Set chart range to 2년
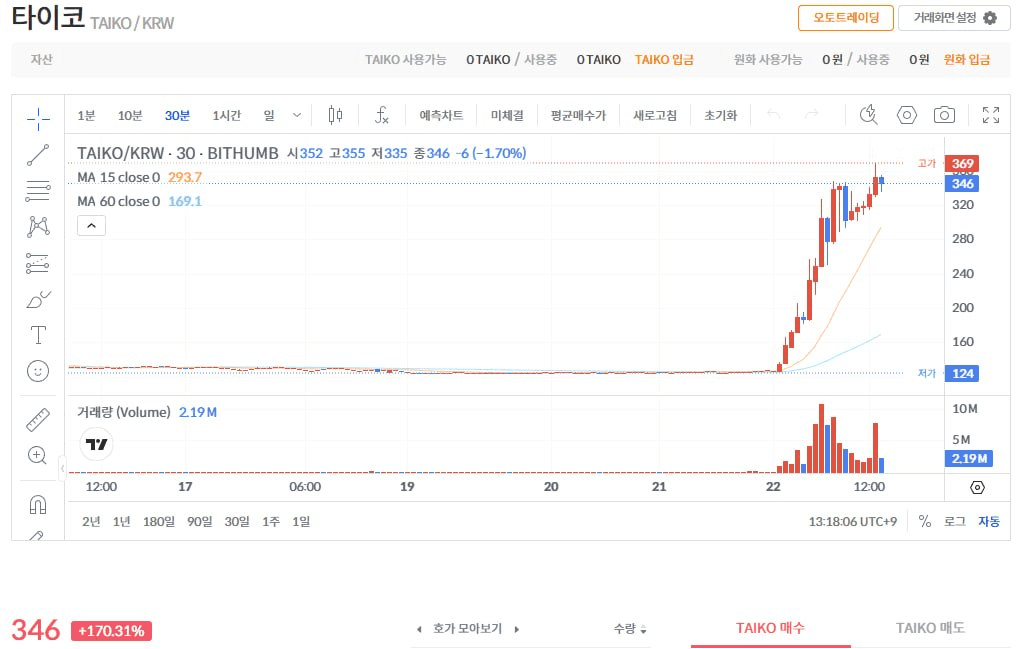1017x649 pixels. pyautogui.click(x=91, y=521)
